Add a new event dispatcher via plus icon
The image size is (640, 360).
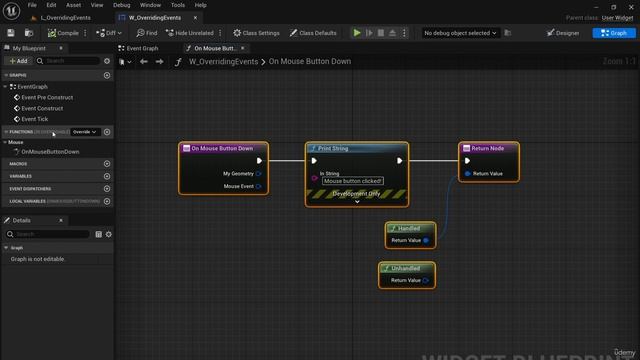tap(107, 189)
